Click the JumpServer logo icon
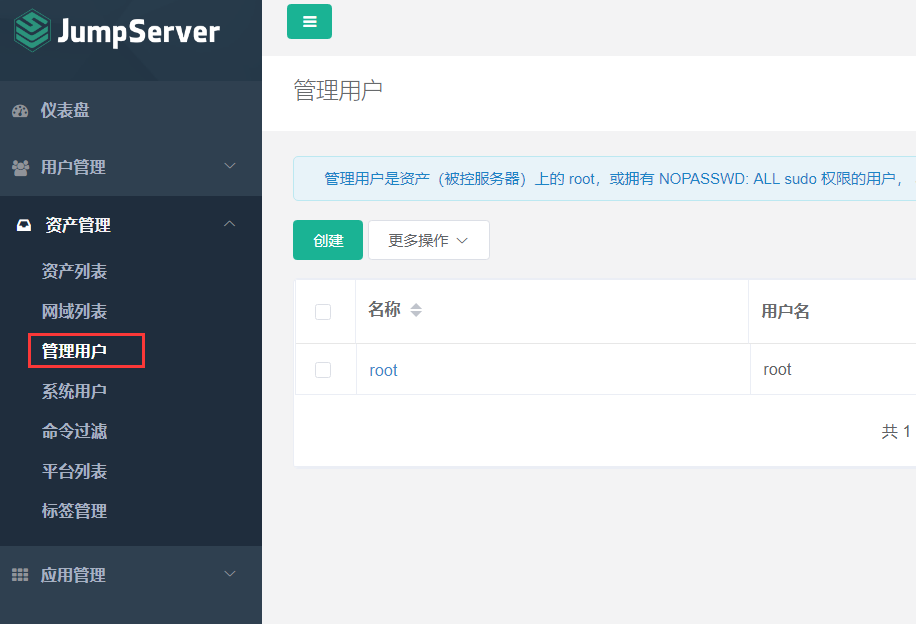 click(x=32, y=30)
